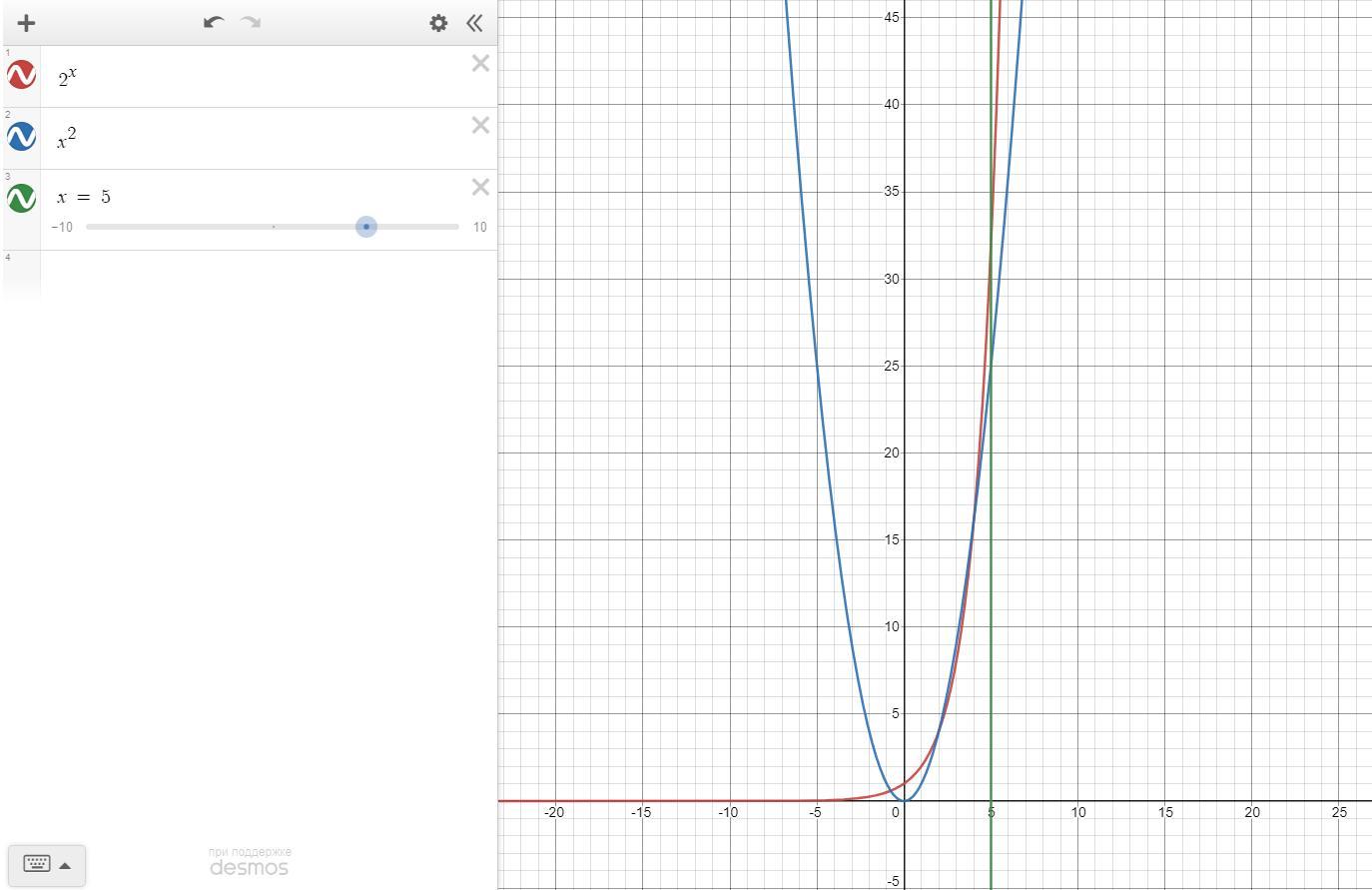Set the slider minimum value -10
Image resolution: width=1372 pixels, height=890 pixels.
pyautogui.click(x=62, y=227)
